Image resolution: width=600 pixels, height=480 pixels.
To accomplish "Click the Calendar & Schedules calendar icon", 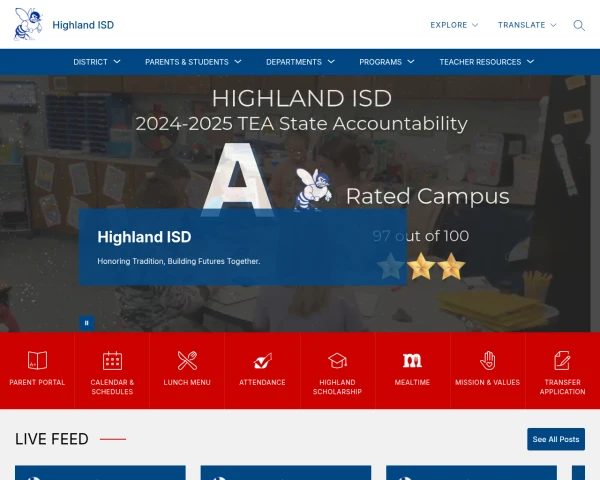I will [x=112, y=361].
